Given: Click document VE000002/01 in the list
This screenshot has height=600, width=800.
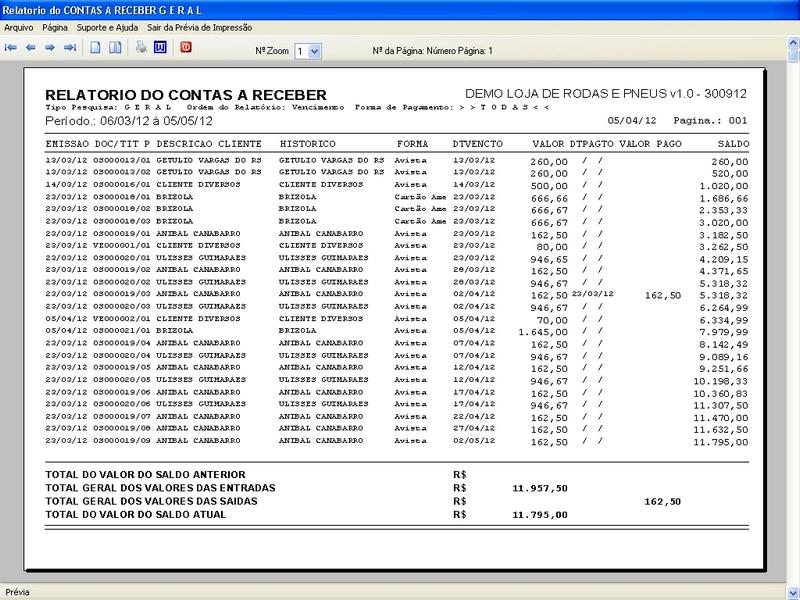Looking at the screenshot, I should (x=122, y=318).
